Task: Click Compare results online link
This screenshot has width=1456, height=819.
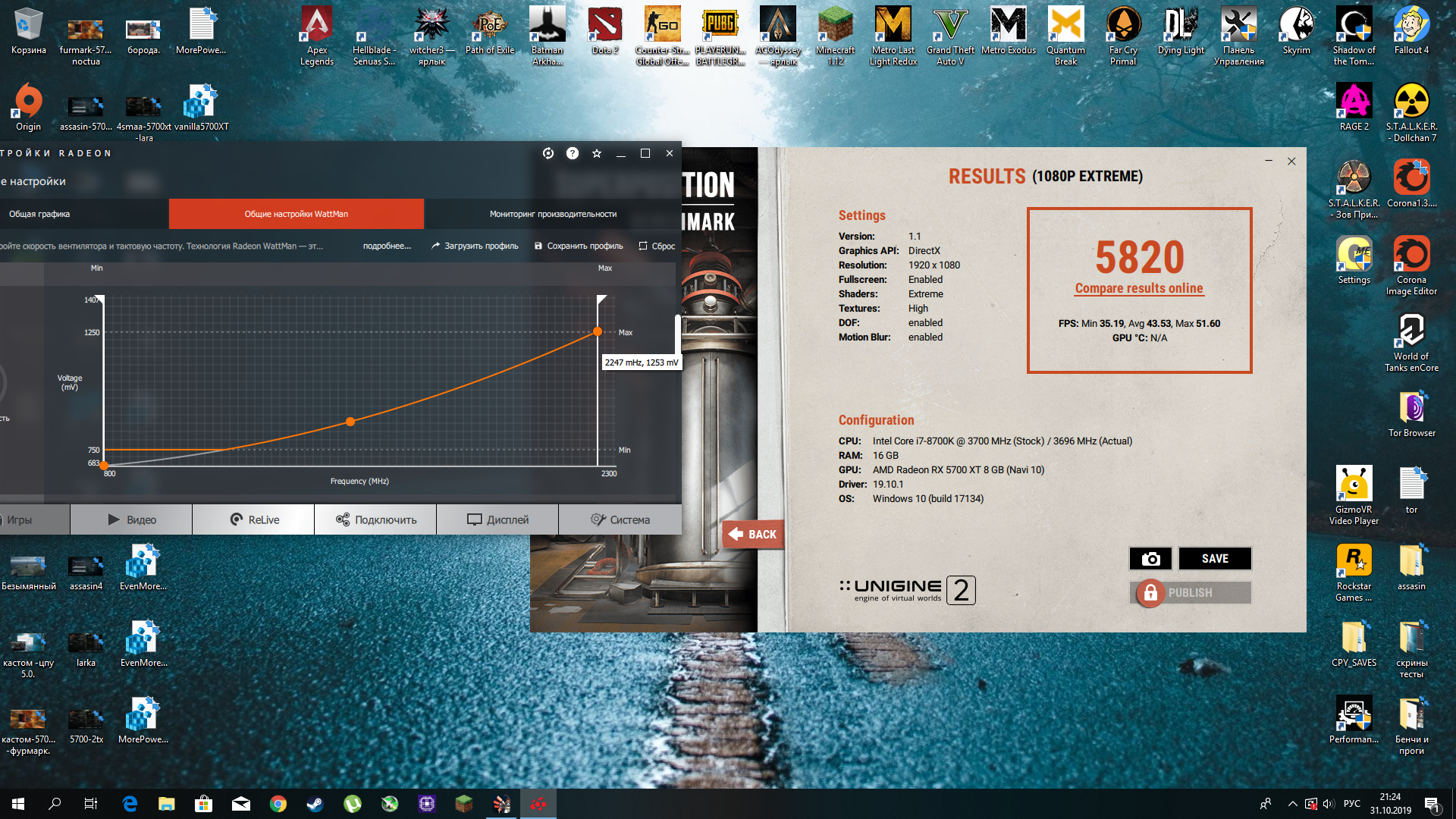Action: click(x=1139, y=288)
